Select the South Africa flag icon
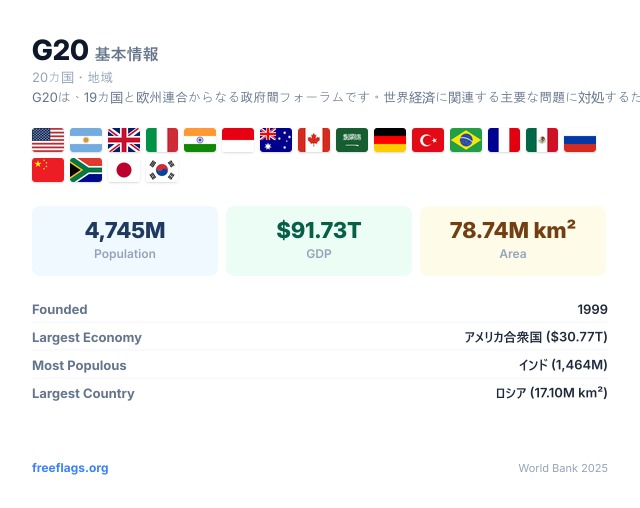640x508 pixels. (86, 170)
